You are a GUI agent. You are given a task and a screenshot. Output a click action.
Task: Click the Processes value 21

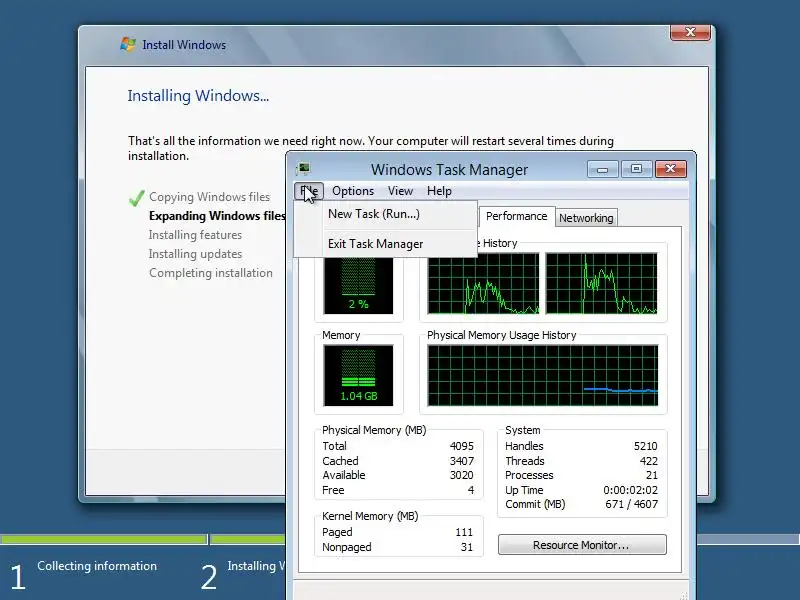pos(652,476)
